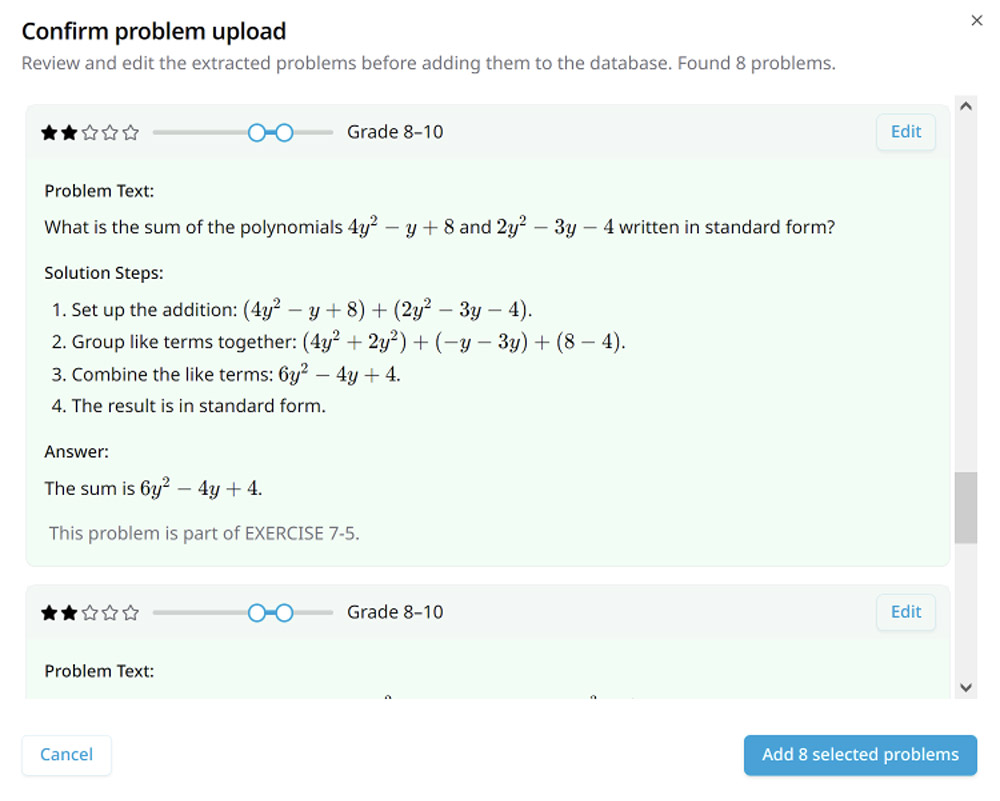The width and height of the screenshot is (1000, 801).
Task: Open Edit for the second problem card
Action: click(905, 612)
